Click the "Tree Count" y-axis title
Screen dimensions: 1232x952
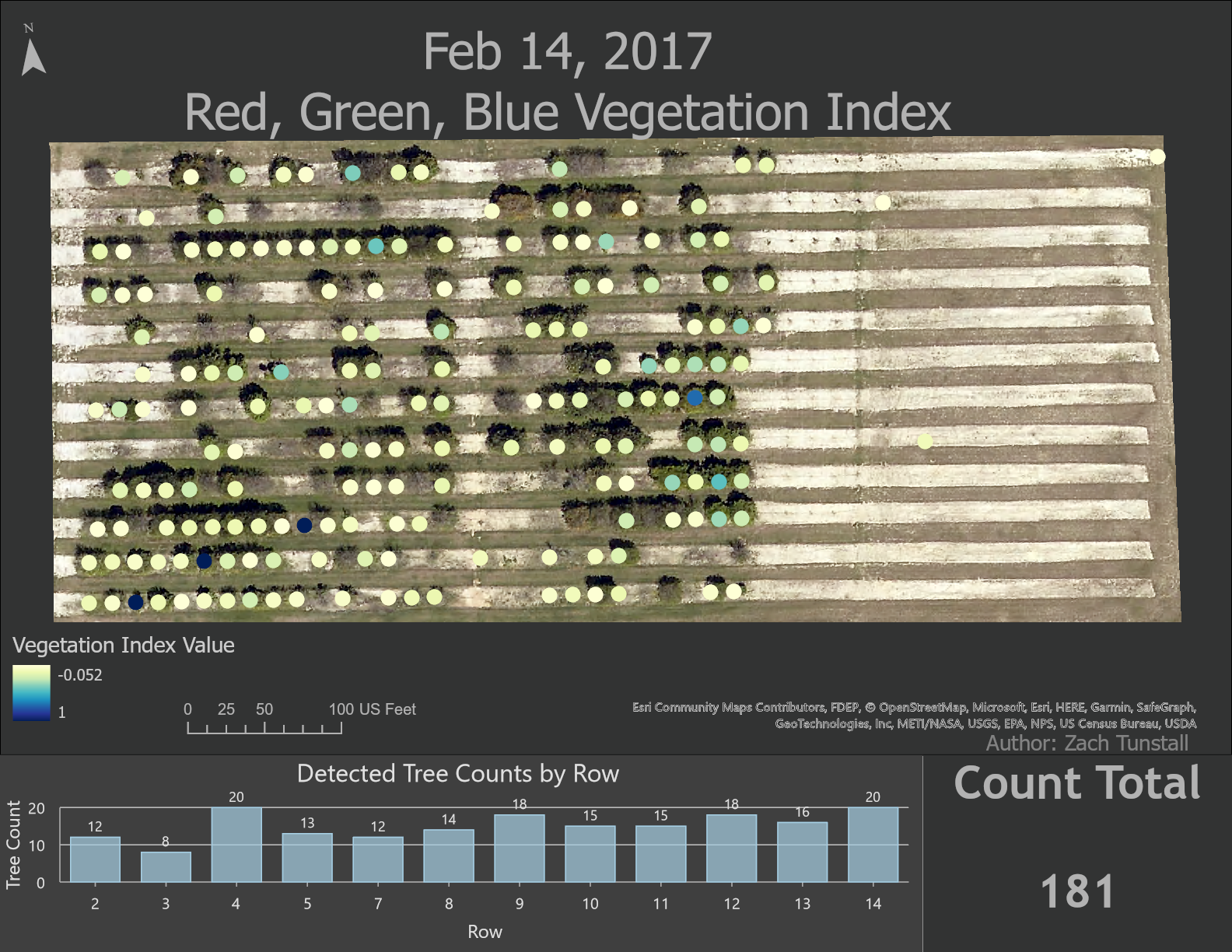click(x=13, y=845)
